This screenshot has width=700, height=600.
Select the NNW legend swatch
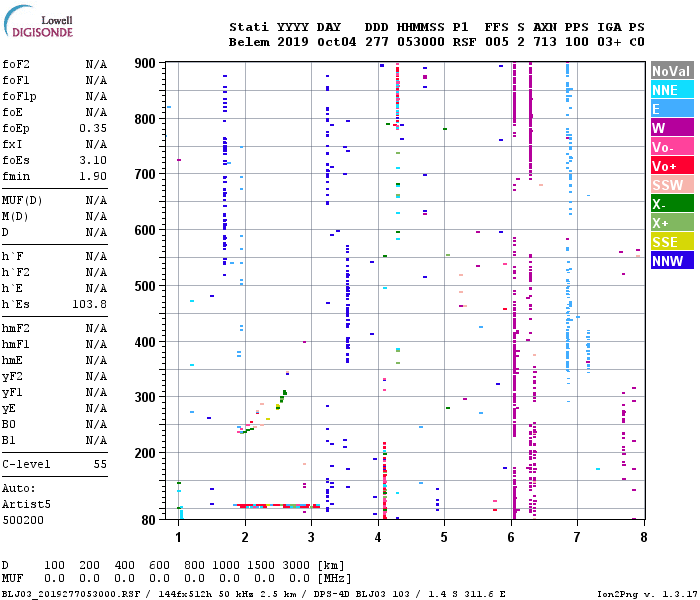(x=672, y=261)
